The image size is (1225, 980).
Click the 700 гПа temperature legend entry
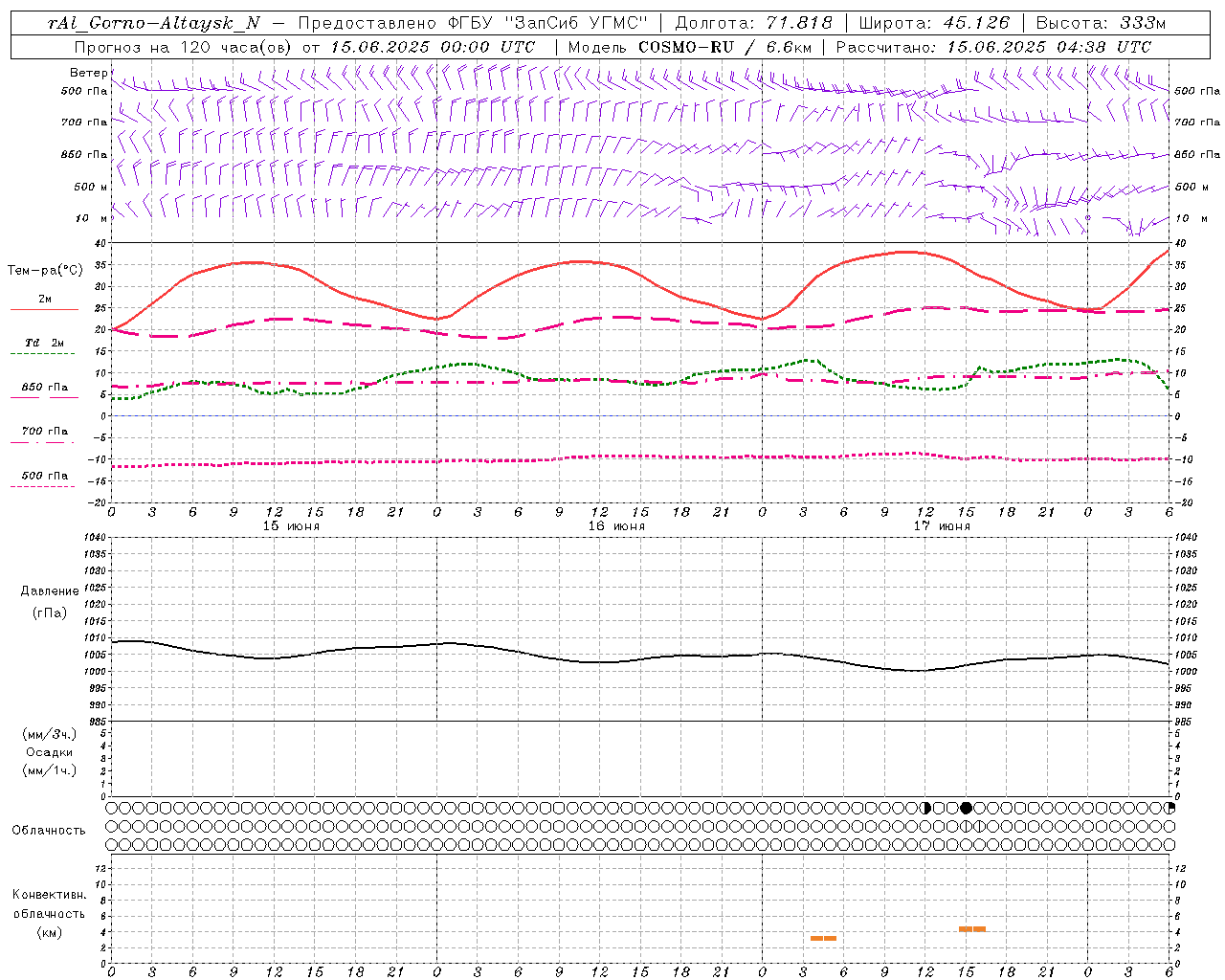[x=44, y=432]
